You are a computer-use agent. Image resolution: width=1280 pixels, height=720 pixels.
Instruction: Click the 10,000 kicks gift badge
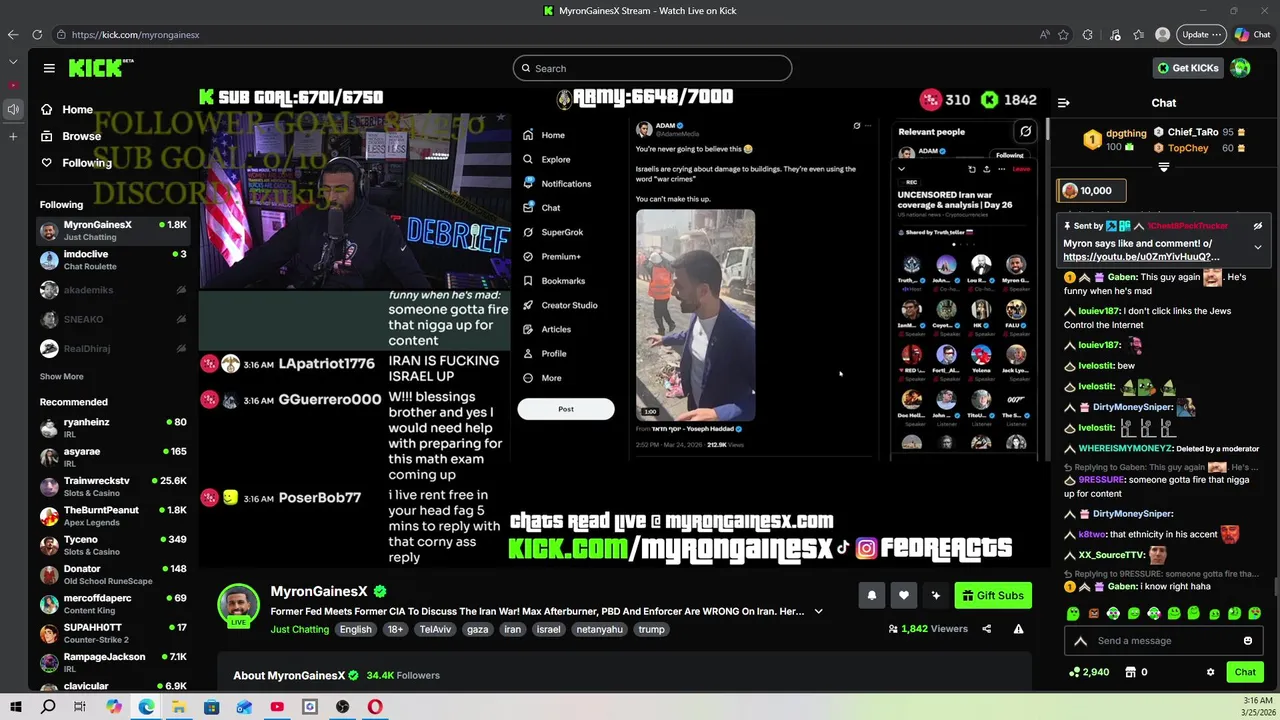pos(1092,190)
